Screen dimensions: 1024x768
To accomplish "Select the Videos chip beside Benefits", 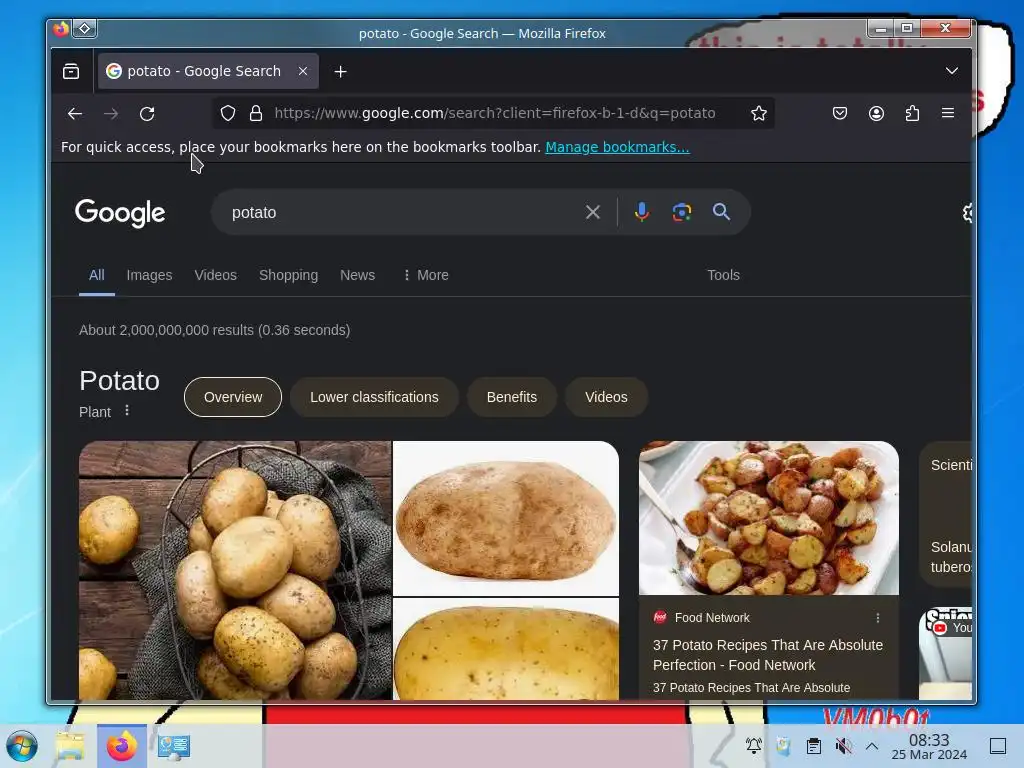I will pos(607,397).
